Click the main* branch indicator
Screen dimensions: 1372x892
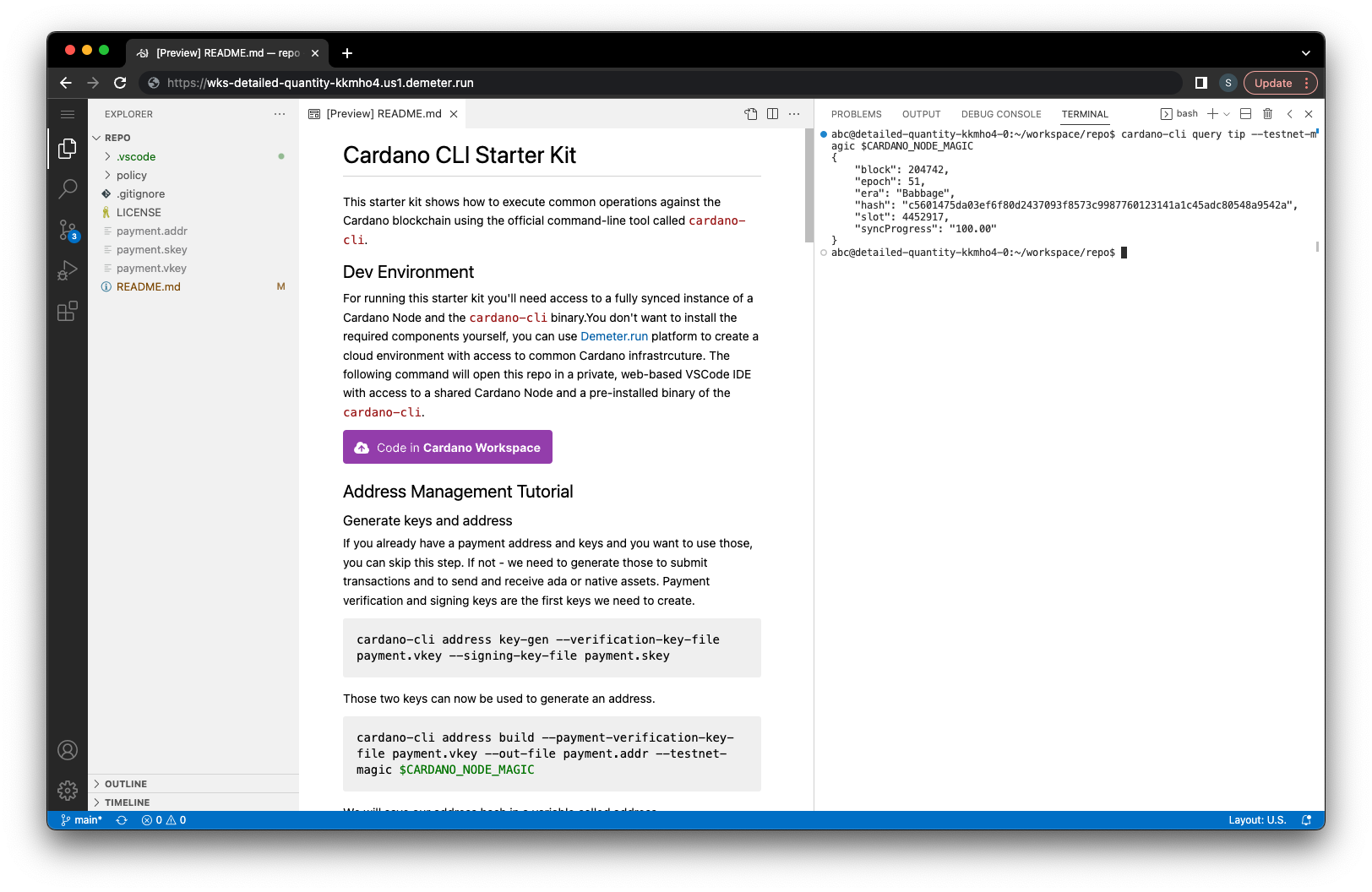(x=81, y=820)
